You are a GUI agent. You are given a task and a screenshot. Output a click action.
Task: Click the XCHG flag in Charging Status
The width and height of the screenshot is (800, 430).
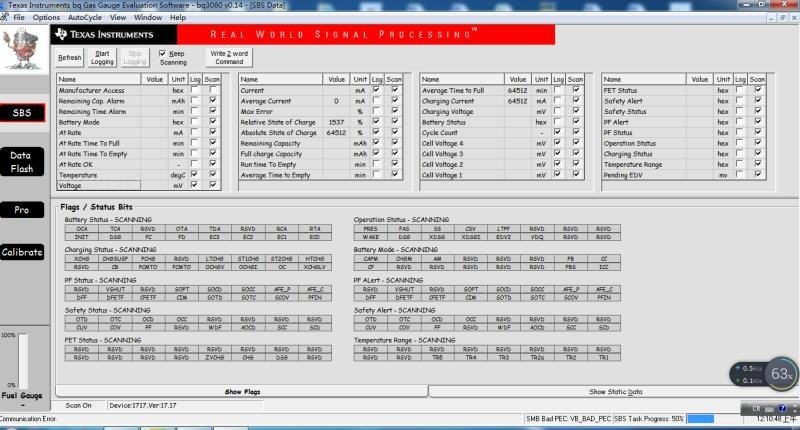pos(82,259)
